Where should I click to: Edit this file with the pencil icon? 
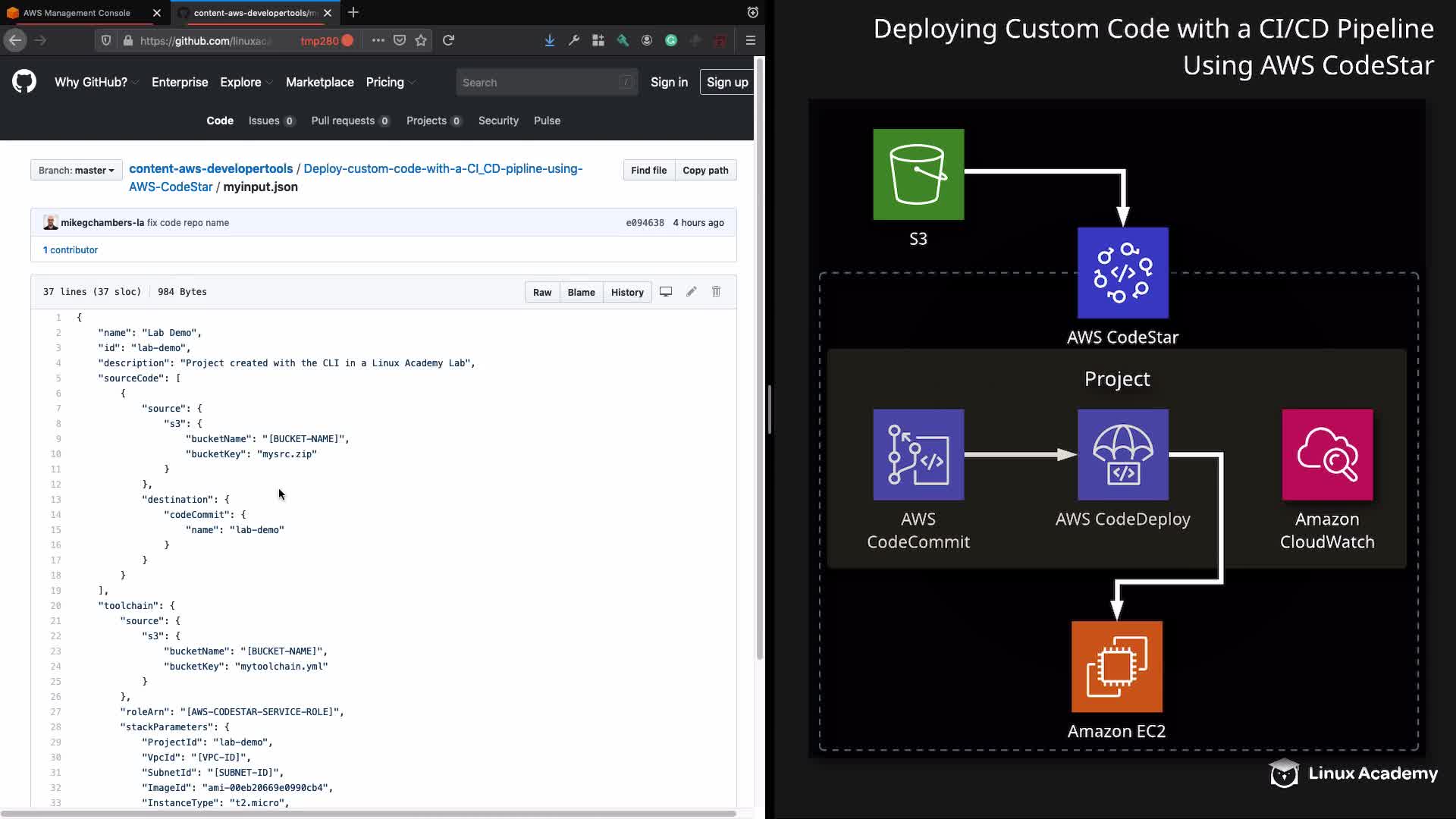click(x=691, y=292)
